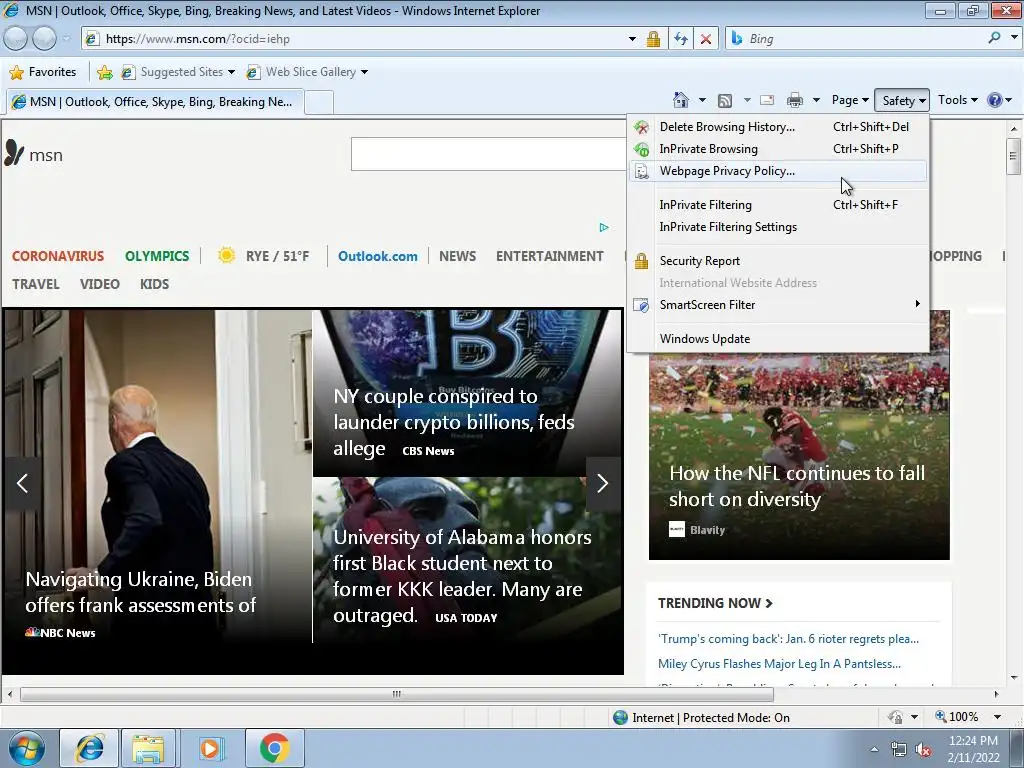The width and height of the screenshot is (1024, 768).
Task: Open the zoom level 100% dropdown arrow
Action: click(997, 717)
